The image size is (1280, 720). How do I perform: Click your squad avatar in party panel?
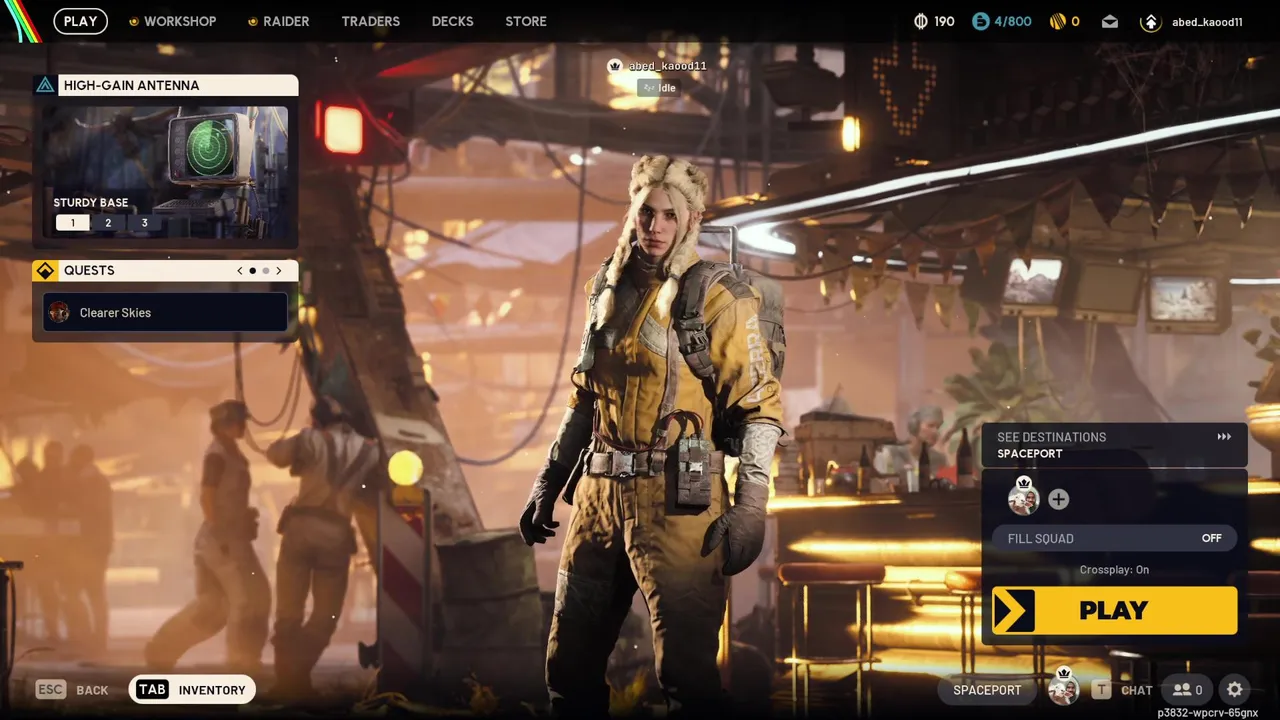pyautogui.click(x=1023, y=497)
